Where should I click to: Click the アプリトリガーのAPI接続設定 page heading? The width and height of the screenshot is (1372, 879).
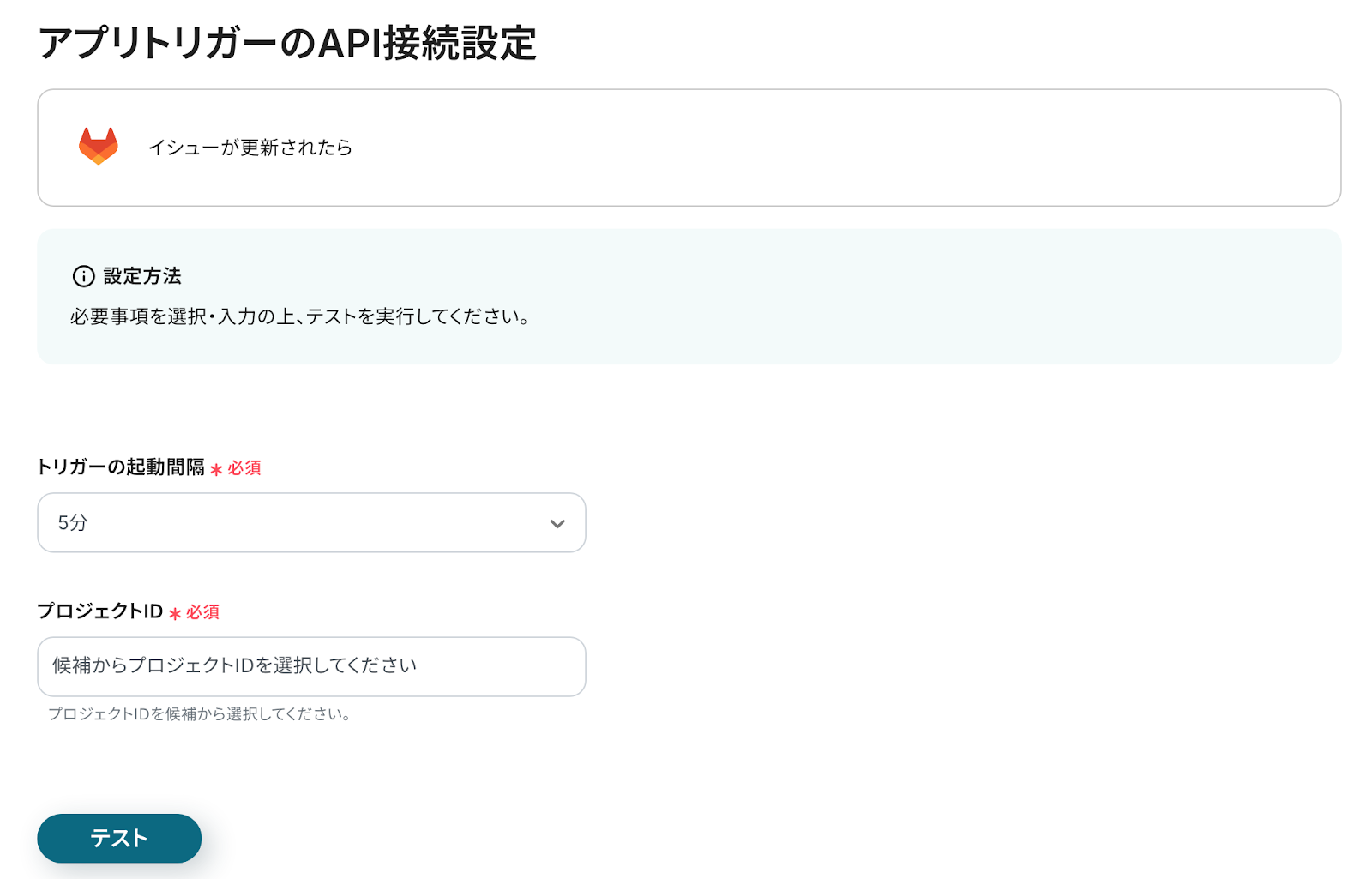pyautogui.click(x=287, y=43)
